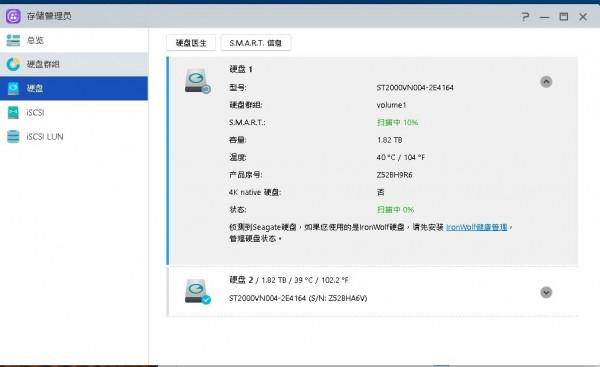
Task: Click the 总览 overview icon
Action: [13, 40]
